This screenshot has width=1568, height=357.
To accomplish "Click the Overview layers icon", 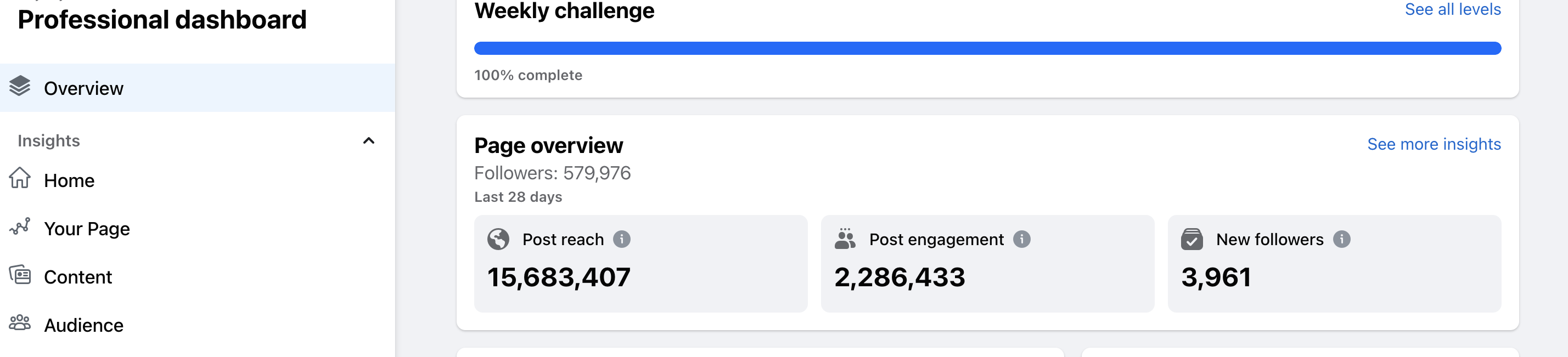I will (x=19, y=86).
